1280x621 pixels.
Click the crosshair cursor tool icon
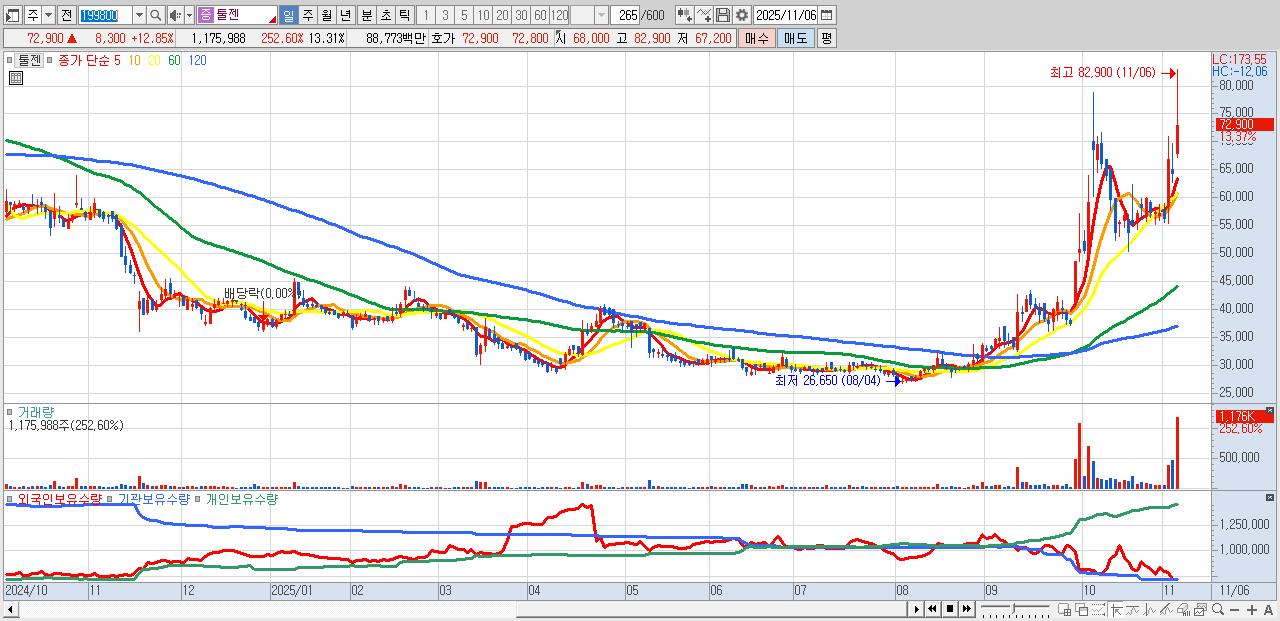pyautogui.click(x=1116, y=609)
